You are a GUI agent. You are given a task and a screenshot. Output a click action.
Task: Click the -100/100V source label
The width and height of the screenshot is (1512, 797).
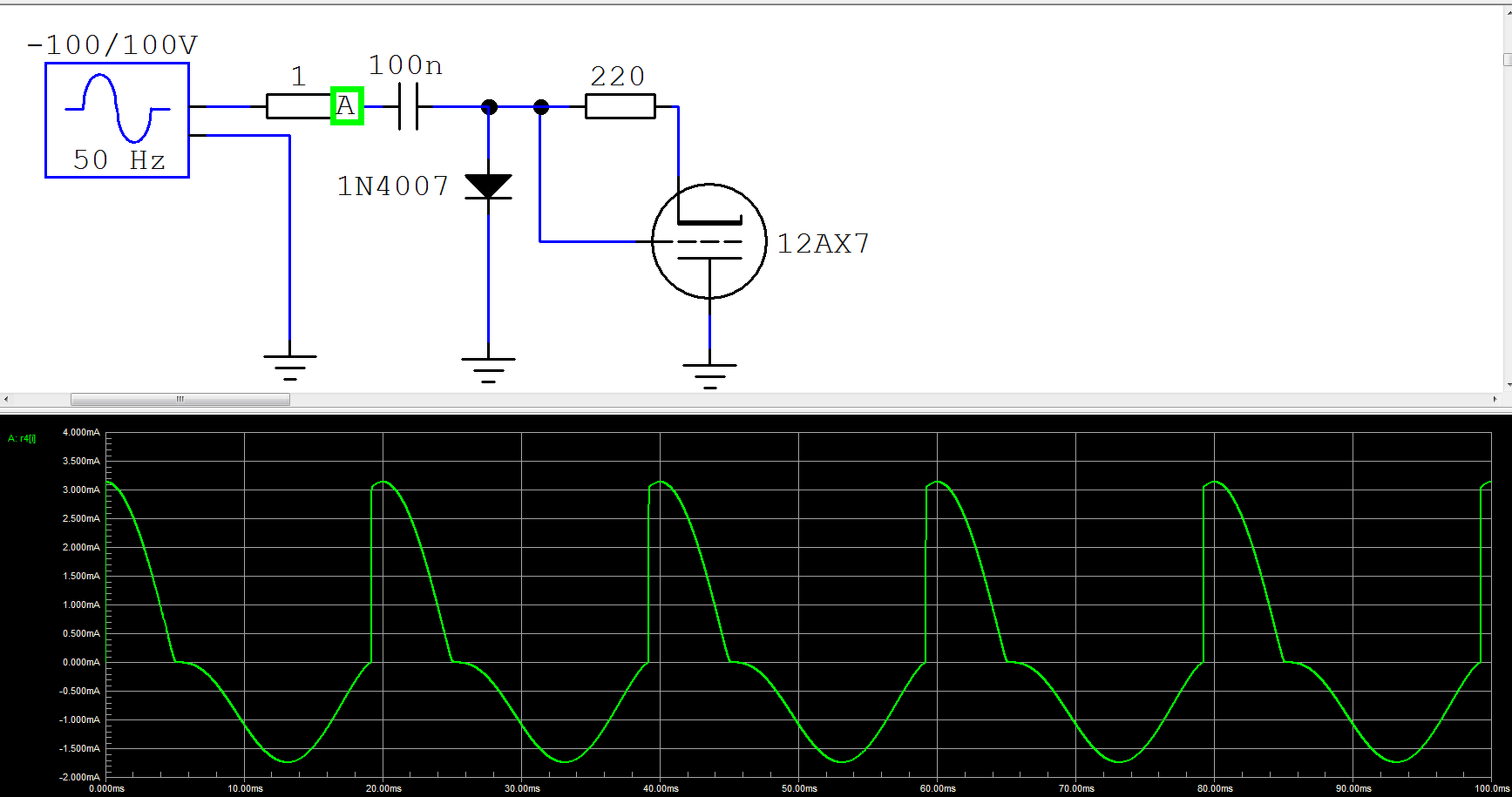click(x=112, y=44)
